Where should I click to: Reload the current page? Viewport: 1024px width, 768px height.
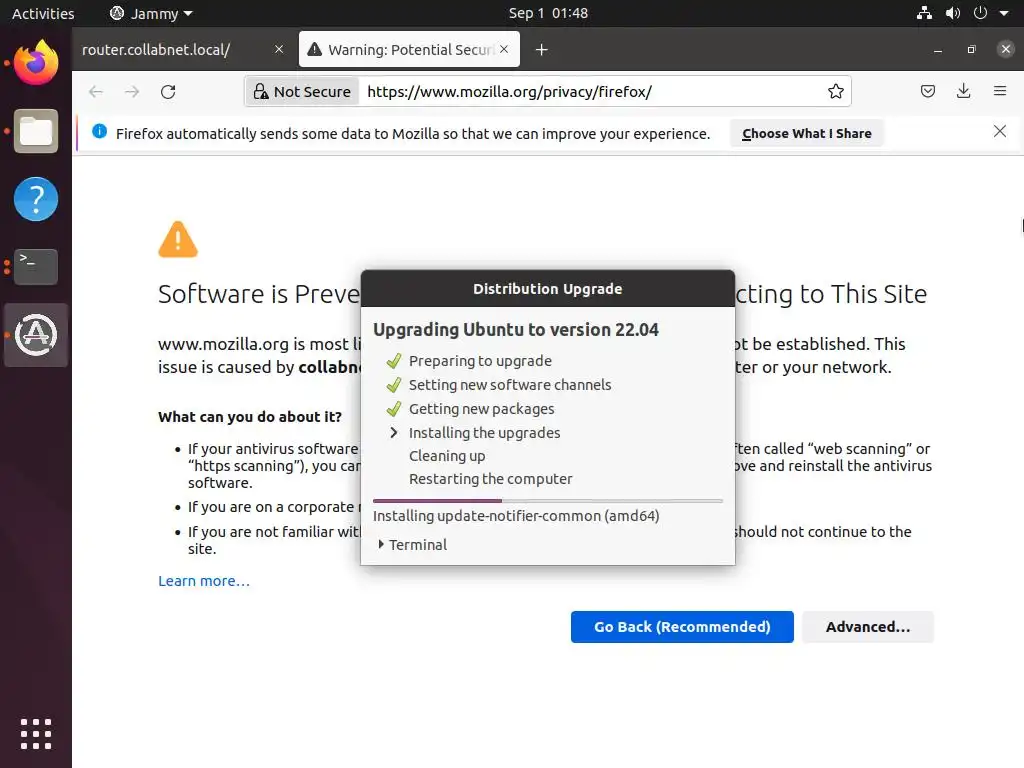pyautogui.click(x=168, y=91)
